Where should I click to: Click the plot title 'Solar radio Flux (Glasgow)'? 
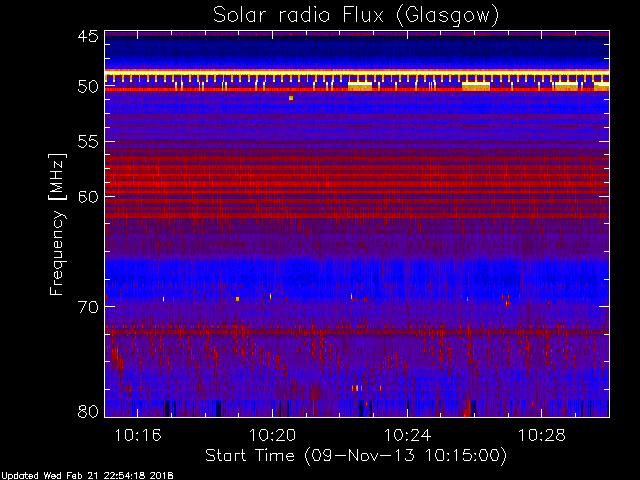tap(356, 16)
